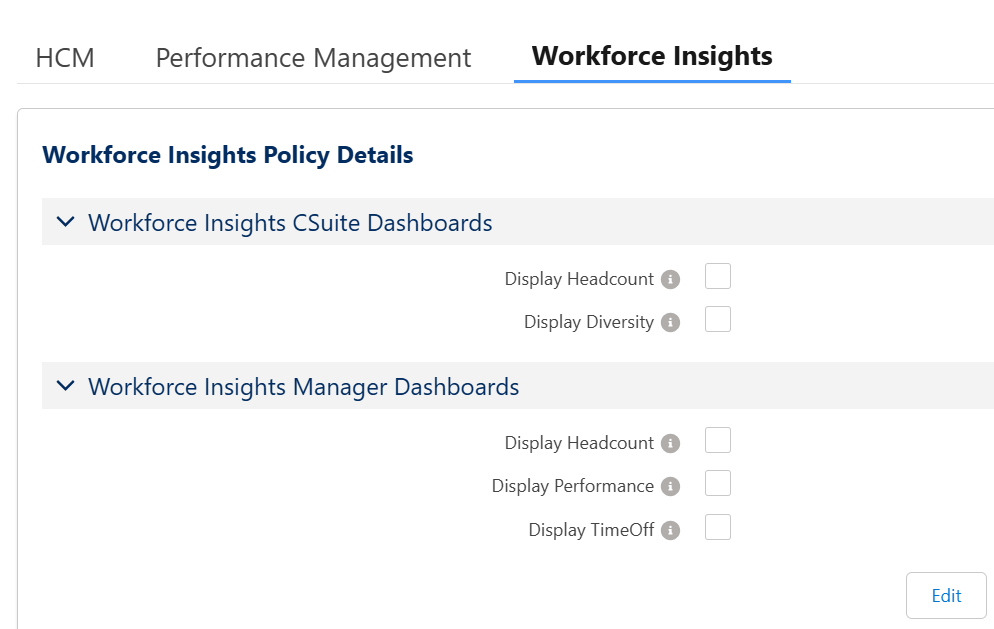Check Display Headcount under Manager Dashboards
The height and width of the screenshot is (629, 994).
pyautogui.click(x=718, y=441)
